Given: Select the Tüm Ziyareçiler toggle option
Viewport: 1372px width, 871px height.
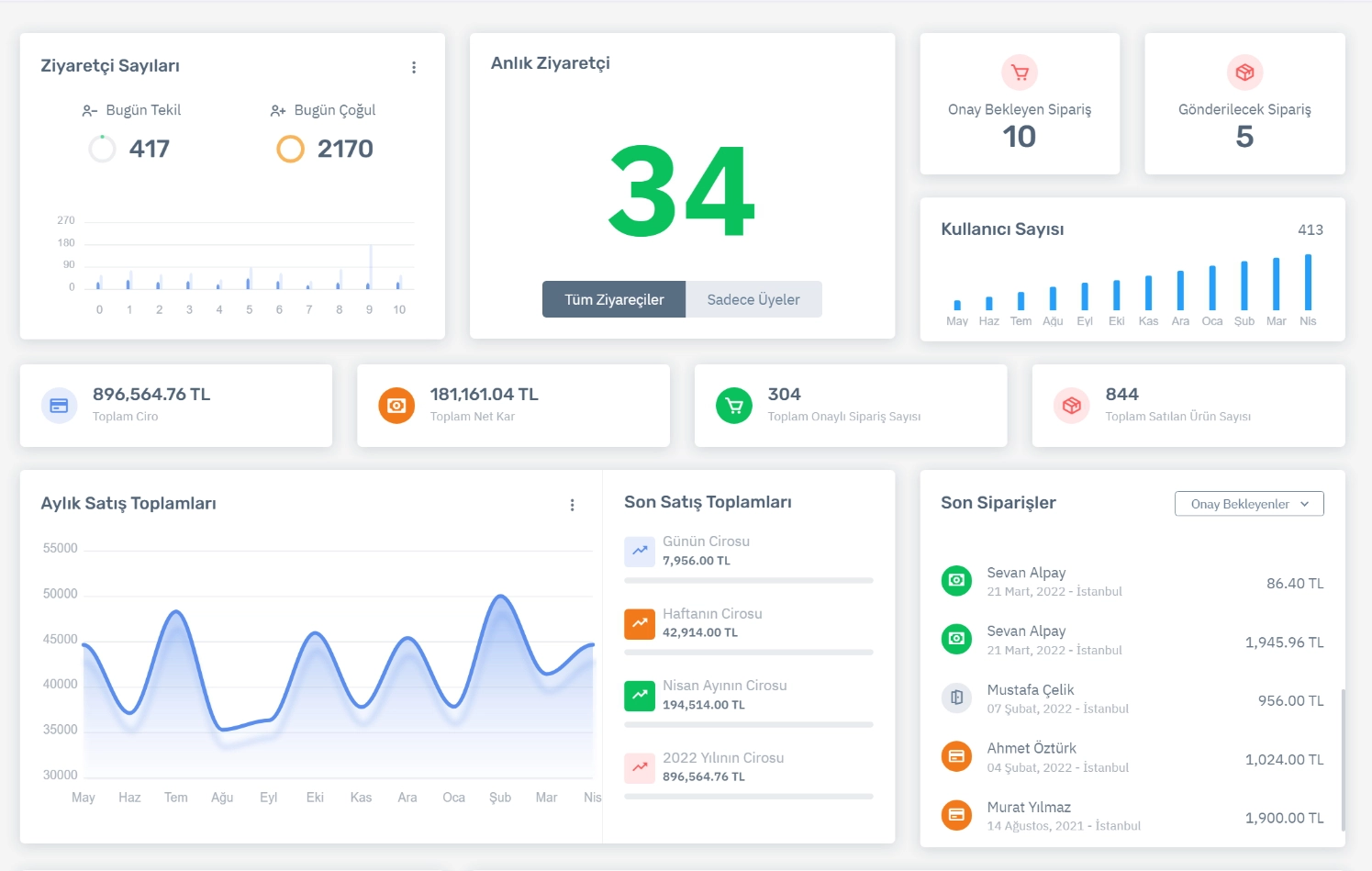Looking at the screenshot, I should (614, 299).
